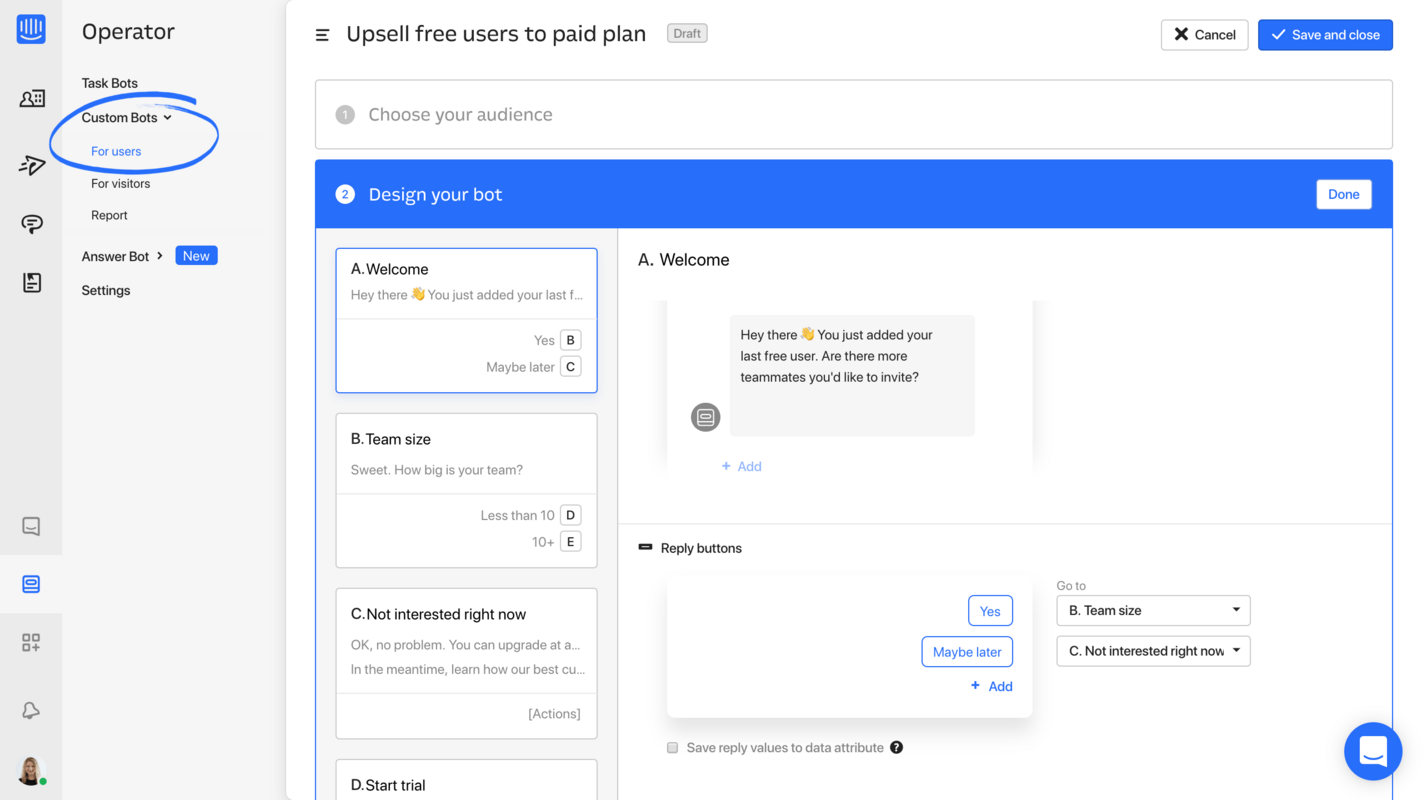Viewport: 1422px width, 800px height.
Task: Add a new reply button with Add link
Action: click(x=992, y=686)
